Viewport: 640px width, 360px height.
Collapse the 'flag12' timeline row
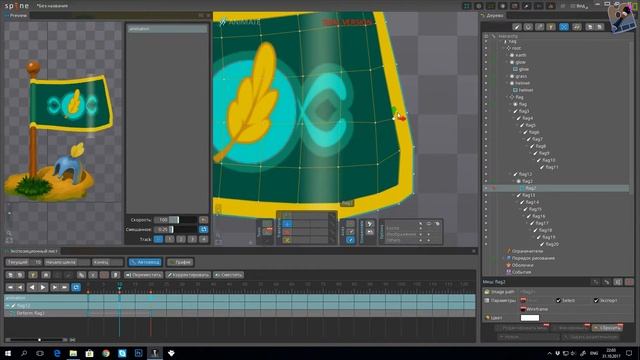(7, 305)
